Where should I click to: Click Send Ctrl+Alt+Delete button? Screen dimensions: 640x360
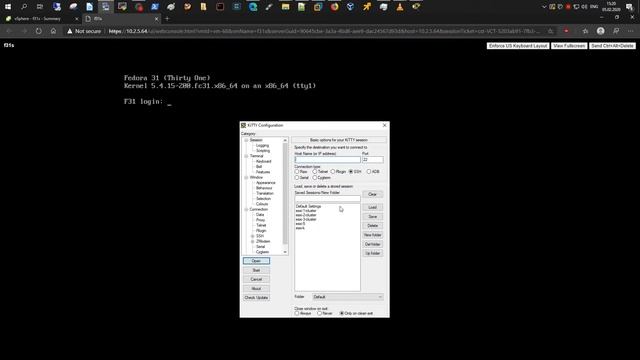pyautogui.click(x=612, y=46)
